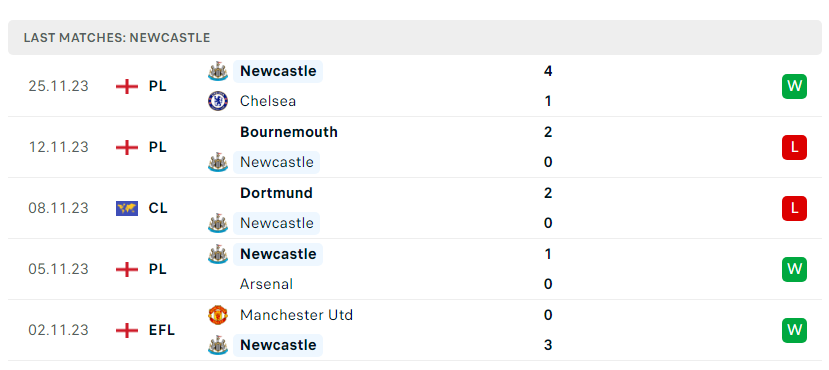Click Newcastle crest in the Arsenal match

point(218,254)
